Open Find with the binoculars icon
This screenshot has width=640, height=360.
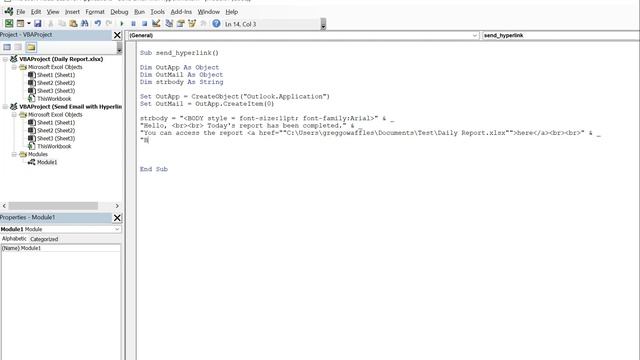pos(84,24)
